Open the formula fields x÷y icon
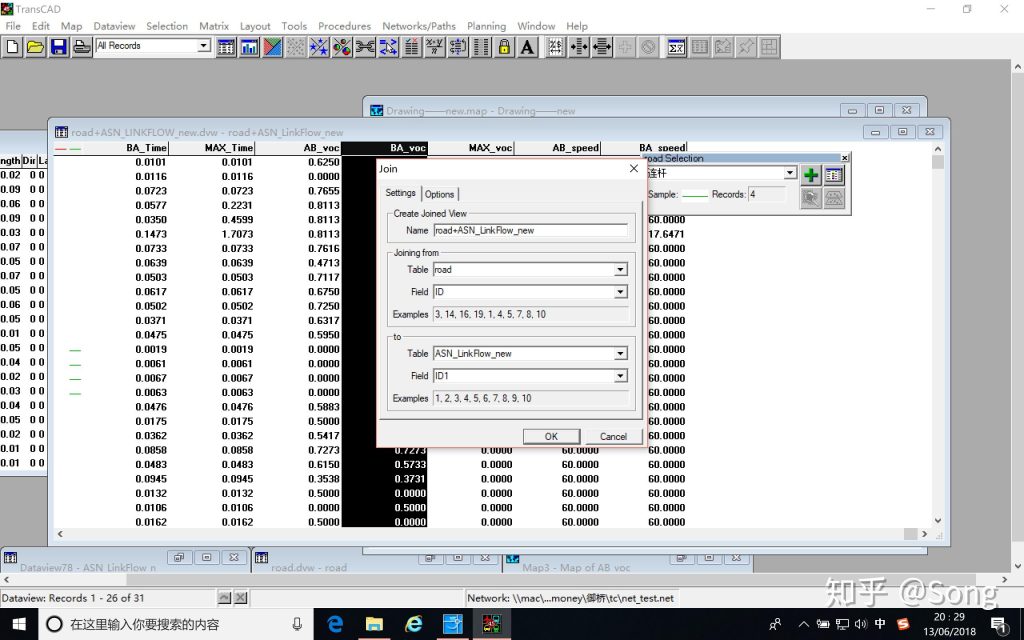Viewport: 1024px width, 640px height. point(434,47)
